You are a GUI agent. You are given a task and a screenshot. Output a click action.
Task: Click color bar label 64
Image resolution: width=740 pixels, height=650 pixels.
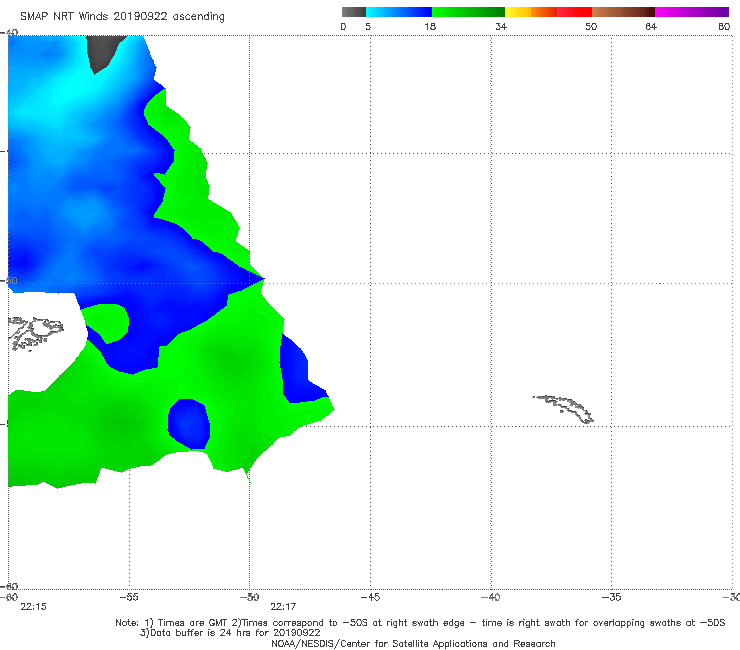tap(651, 26)
